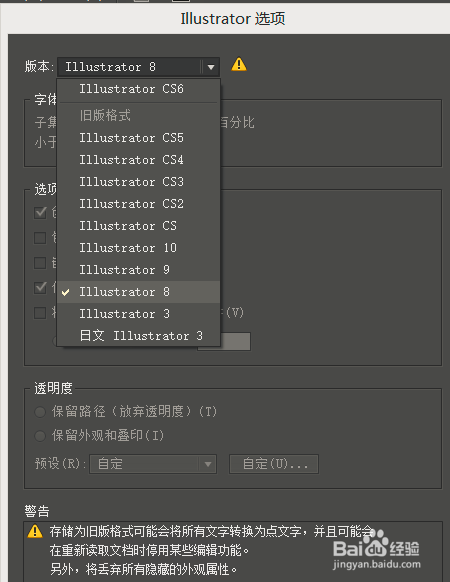Click the checkmark beside Illustrator 8

click(x=66, y=292)
